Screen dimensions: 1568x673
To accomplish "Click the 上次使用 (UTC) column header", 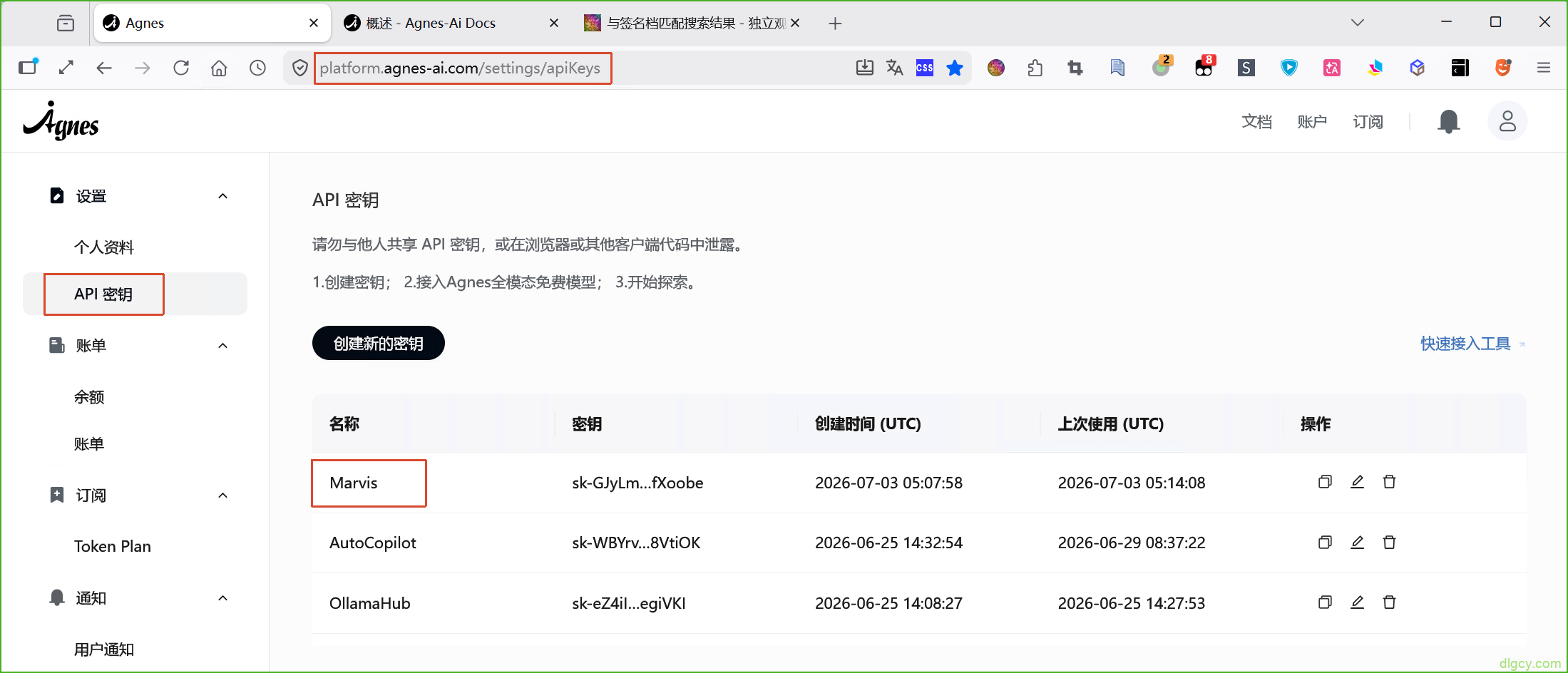I will coord(1111,424).
